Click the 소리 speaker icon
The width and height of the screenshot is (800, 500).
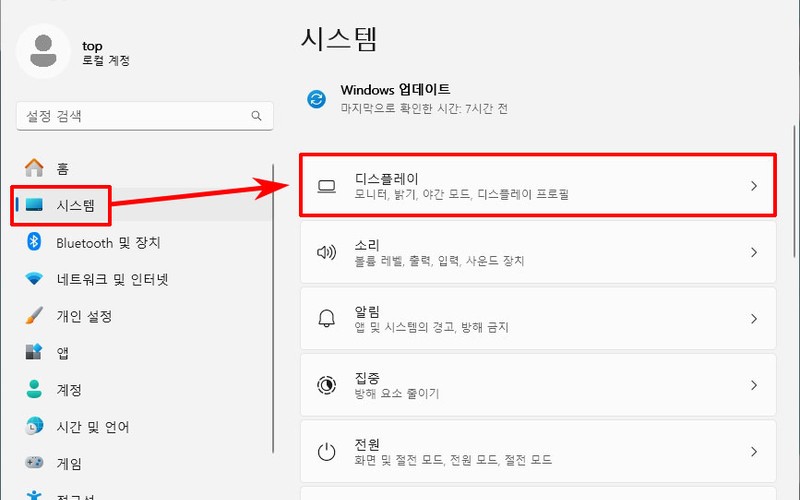(327, 252)
